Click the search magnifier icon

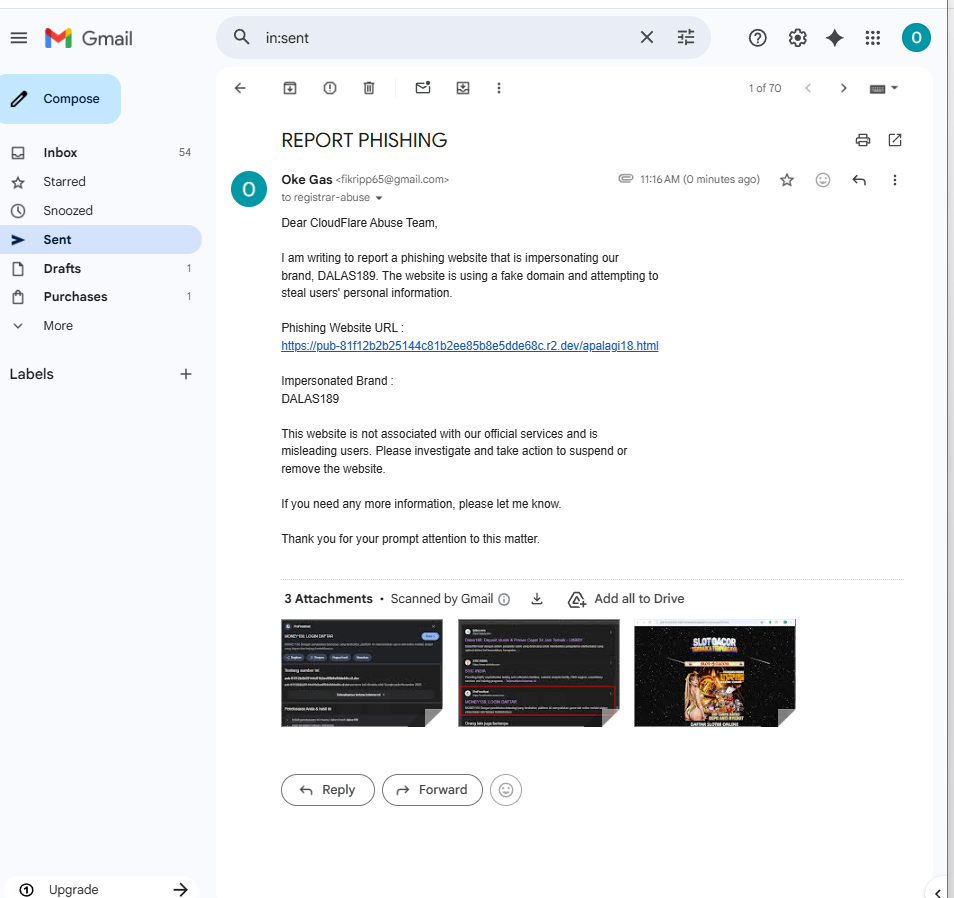(x=242, y=37)
